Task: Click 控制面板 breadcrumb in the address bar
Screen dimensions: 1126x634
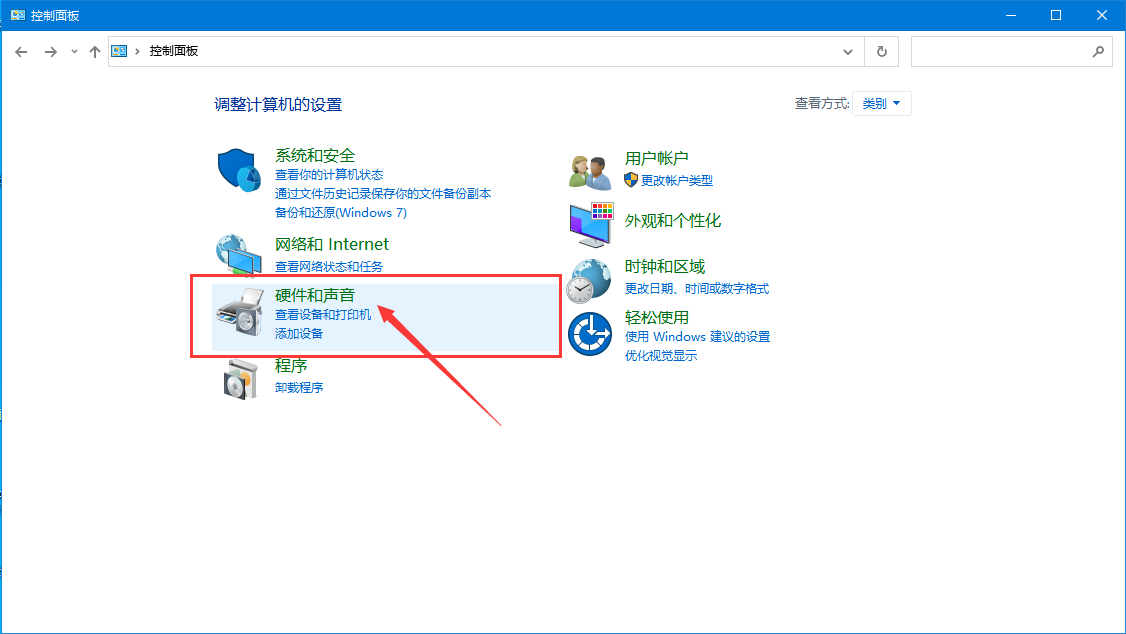Action: [x=174, y=51]
